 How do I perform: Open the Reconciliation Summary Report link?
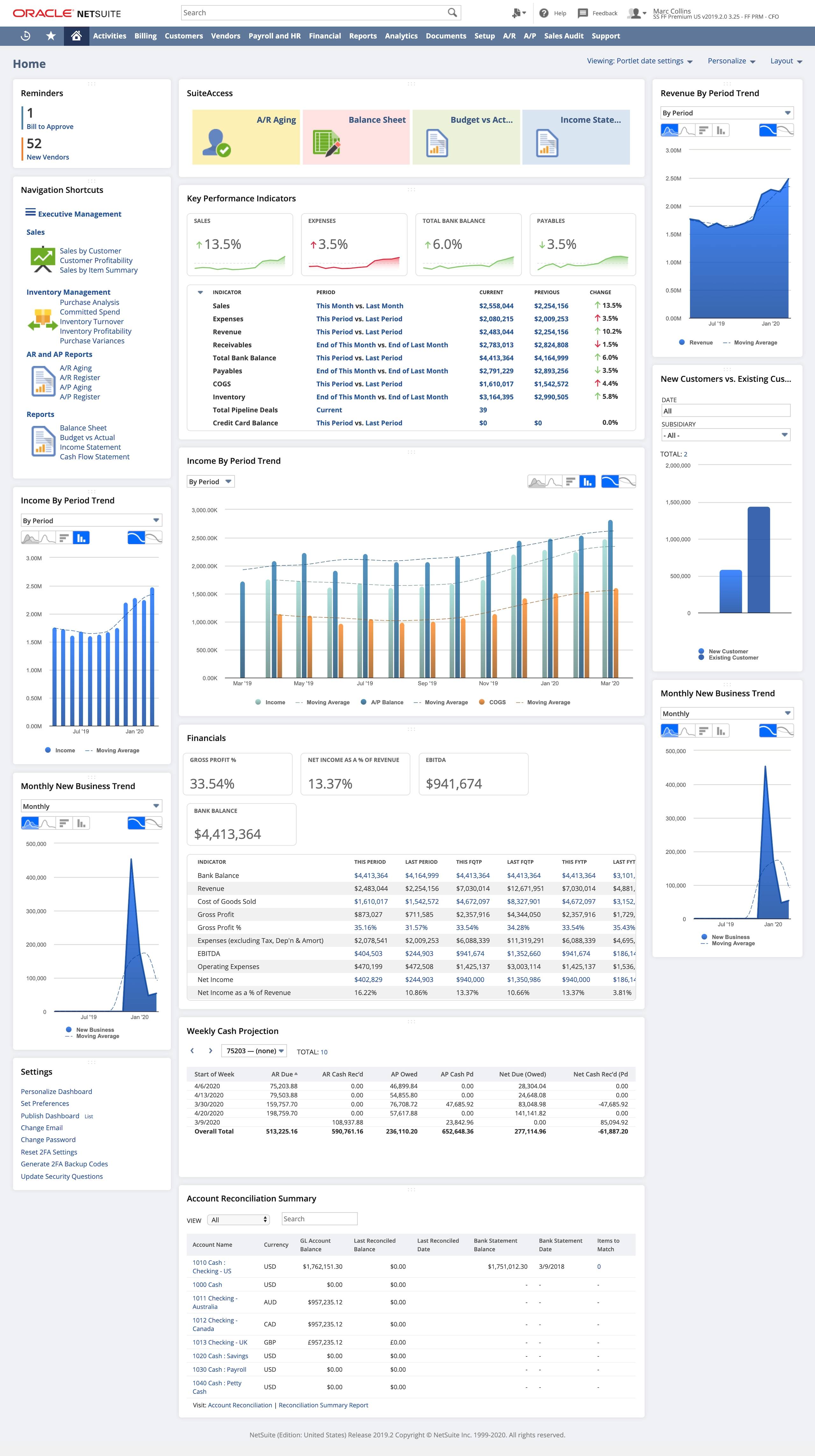[323, 1404]
